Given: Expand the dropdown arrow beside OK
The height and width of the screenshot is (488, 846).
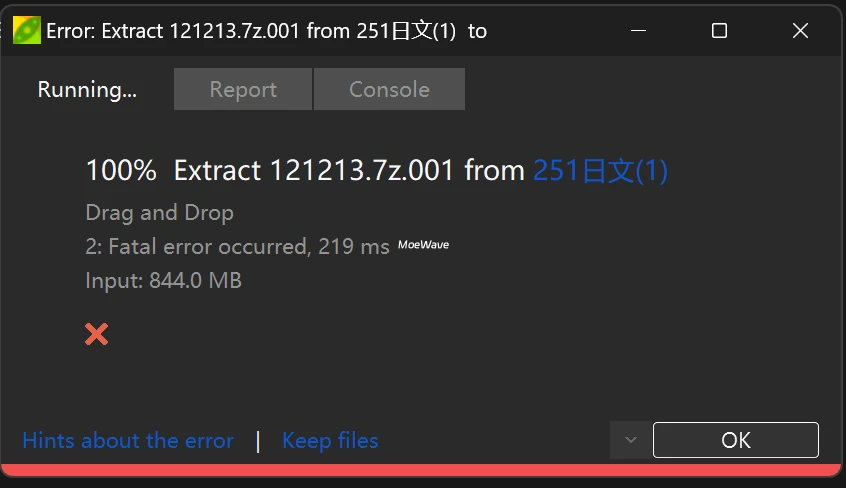Looking at the screenshot, I should coord(631,440).
